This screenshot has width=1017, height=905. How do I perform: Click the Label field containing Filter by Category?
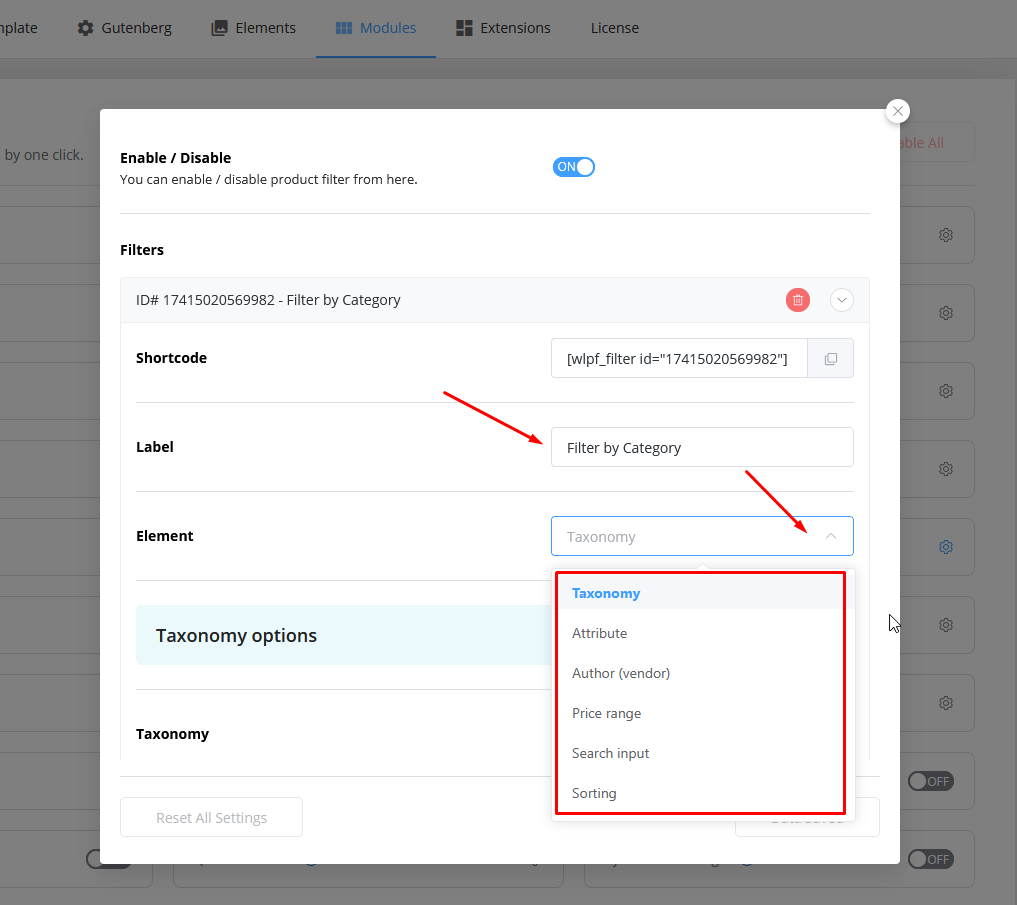pyautogui.click(x=701, y=448)
